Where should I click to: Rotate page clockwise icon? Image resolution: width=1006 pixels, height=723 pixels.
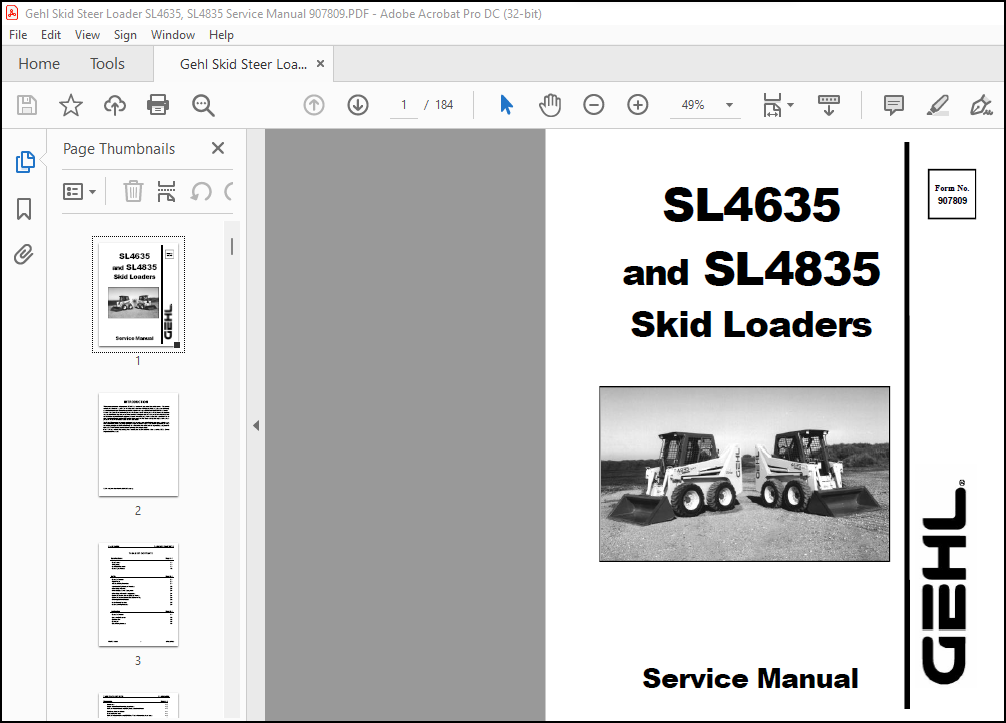(x=229, y=191)
